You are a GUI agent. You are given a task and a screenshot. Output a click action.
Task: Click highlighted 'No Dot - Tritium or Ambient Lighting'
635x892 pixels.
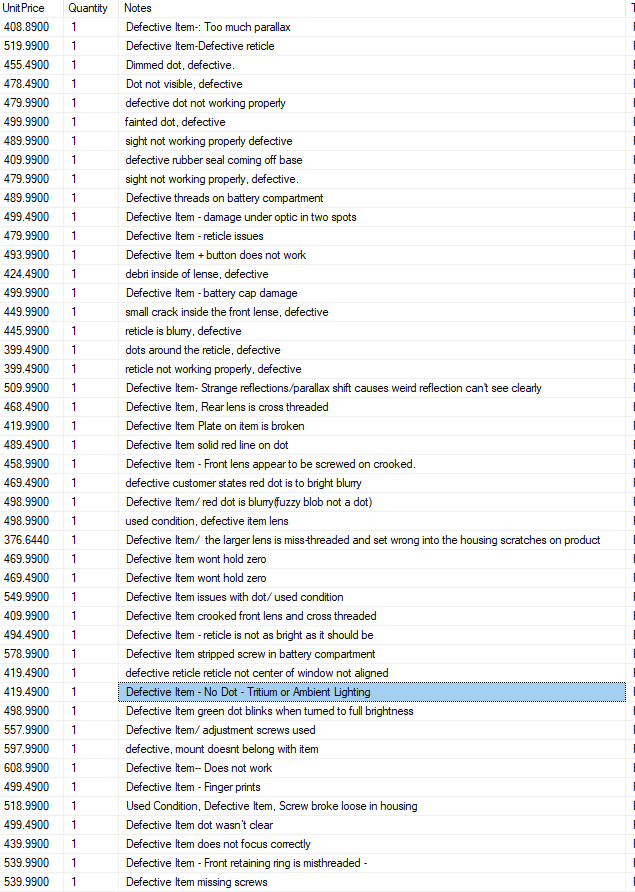click(372, 692)
